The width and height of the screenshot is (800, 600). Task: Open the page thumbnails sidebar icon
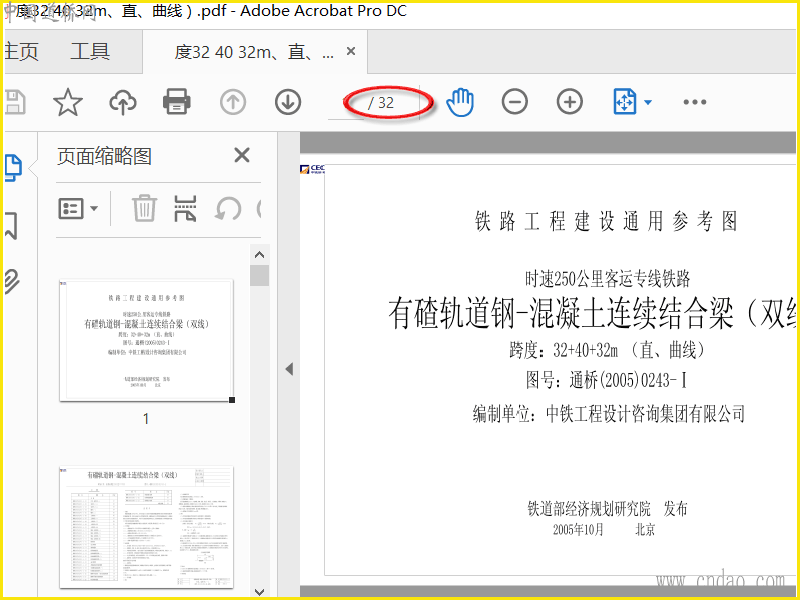(13, 167)
